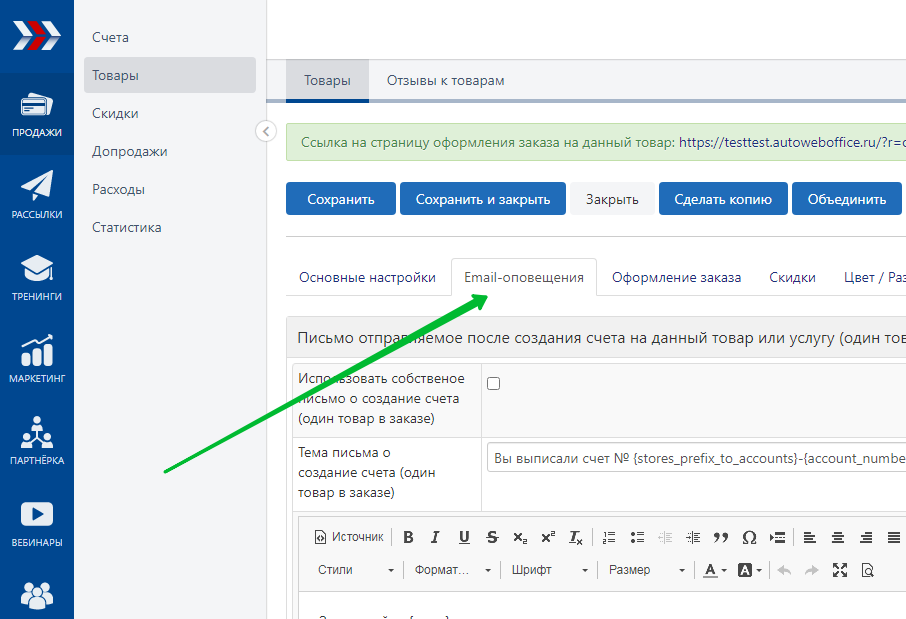Click the Сохранить и закрыть button
The width and height of the screenshot is (906, 619).
click(x=483, y=199)
